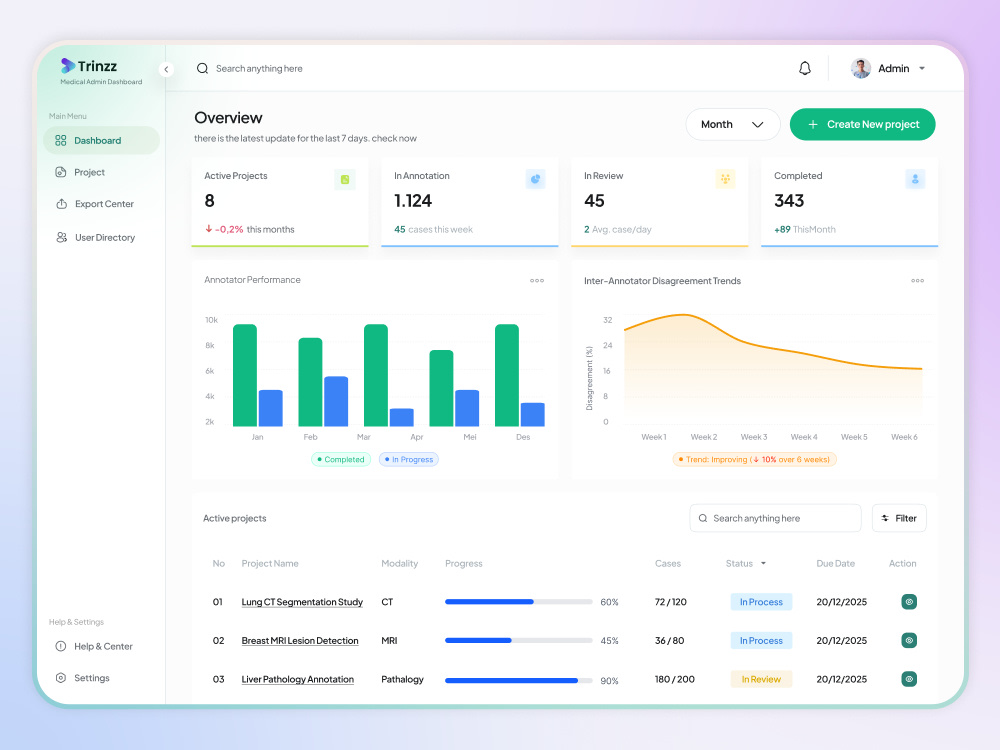Click the In Annotation card icon
1000x750 pixels.
coord(535,179)
